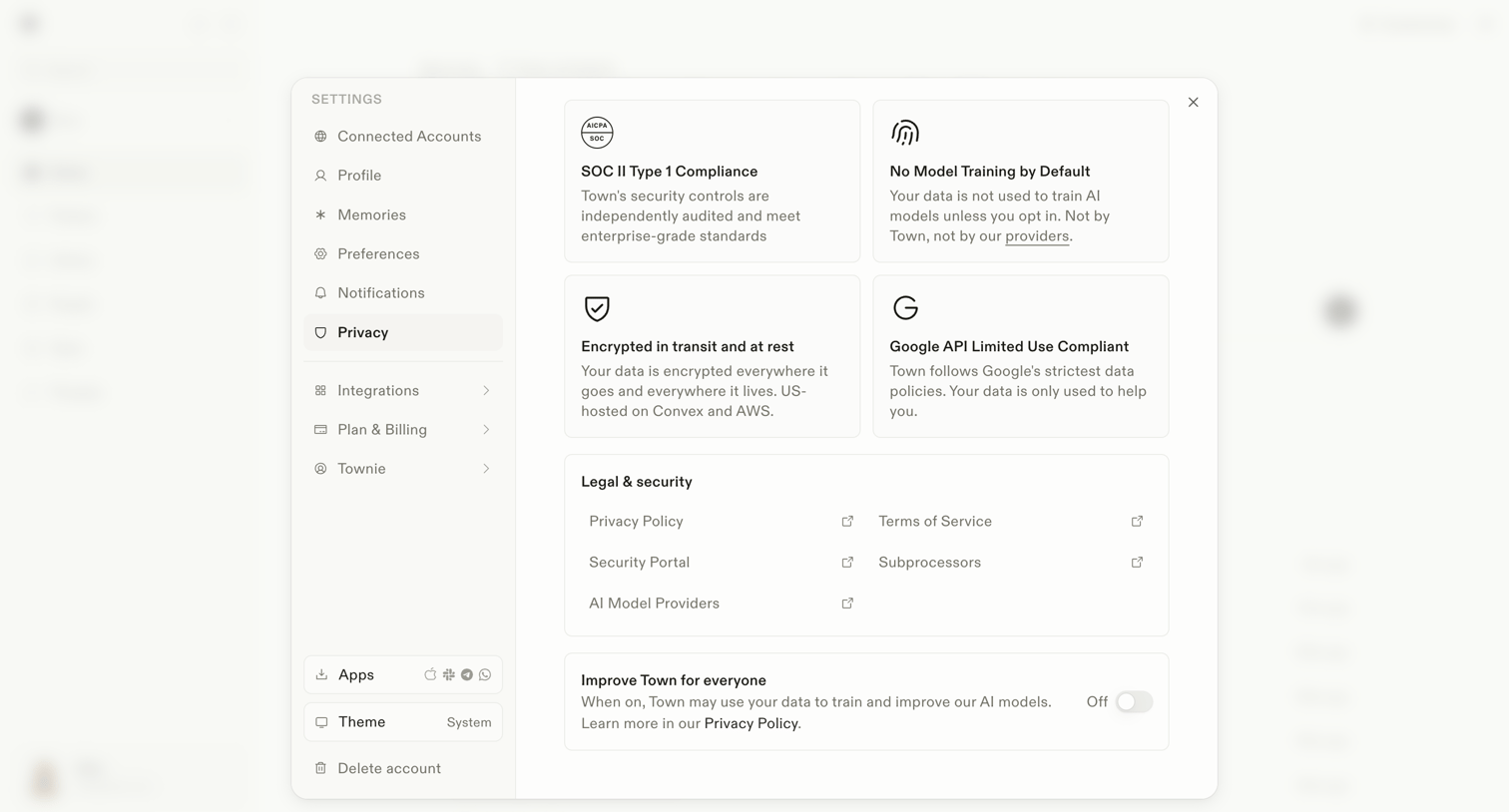Screen dimensions: 1509x812
Task: Open the Memories settings page
Action: tap(402, 214)
